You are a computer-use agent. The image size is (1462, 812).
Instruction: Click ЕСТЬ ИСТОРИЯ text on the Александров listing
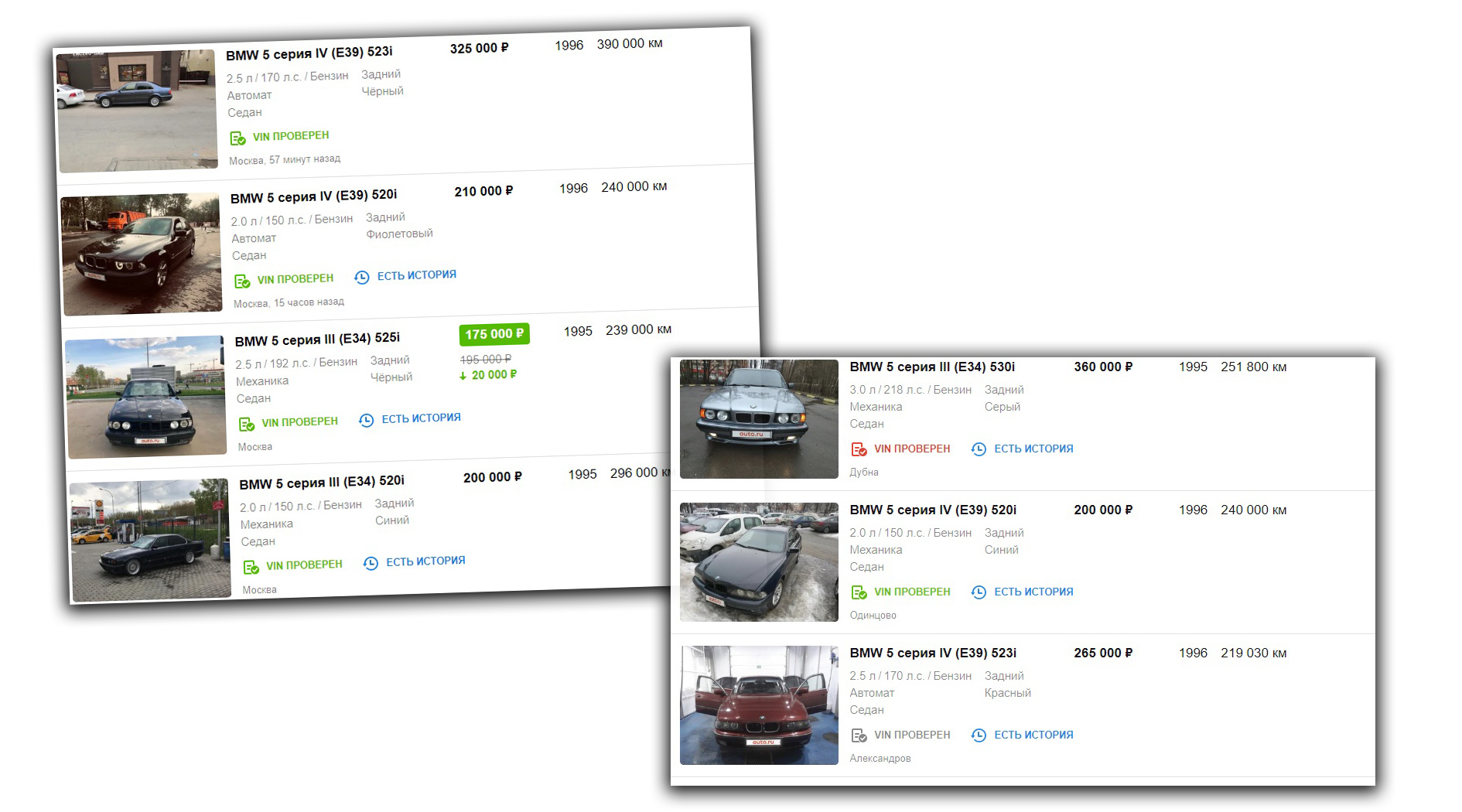(x=1033, y=735)
